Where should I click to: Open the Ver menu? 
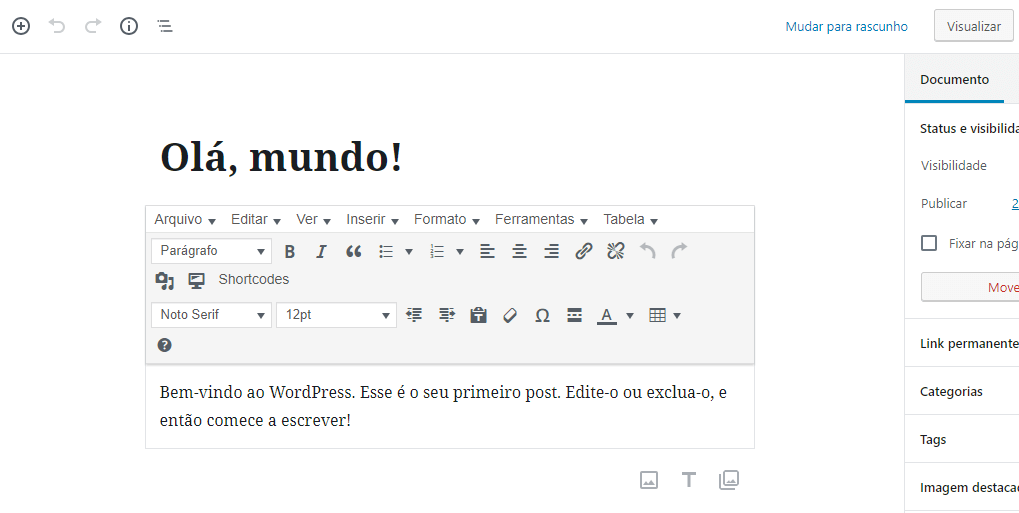pyautogui.click(x=313, y=220)
